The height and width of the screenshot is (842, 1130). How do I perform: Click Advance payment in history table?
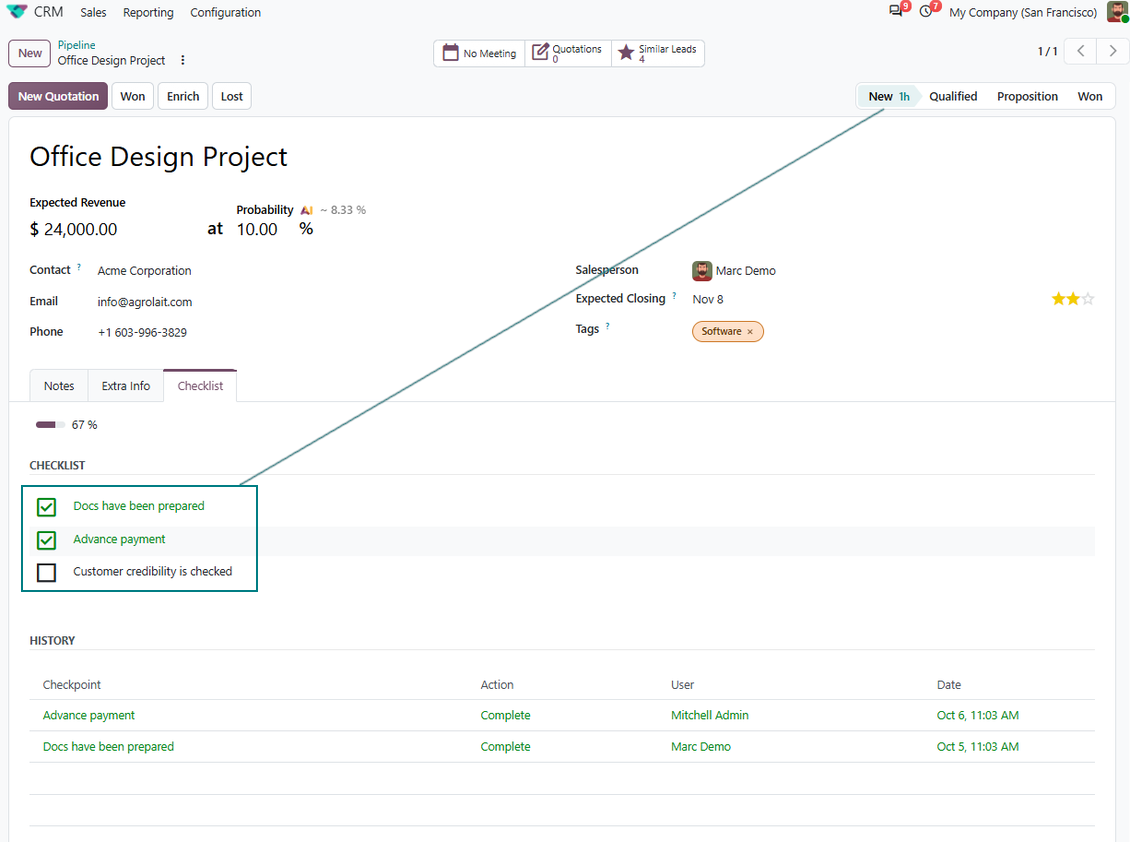89,715
